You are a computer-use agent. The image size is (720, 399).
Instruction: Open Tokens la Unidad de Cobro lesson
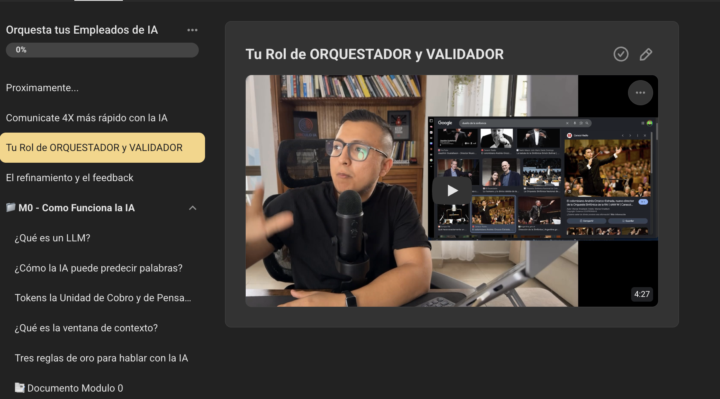(103, 298)
